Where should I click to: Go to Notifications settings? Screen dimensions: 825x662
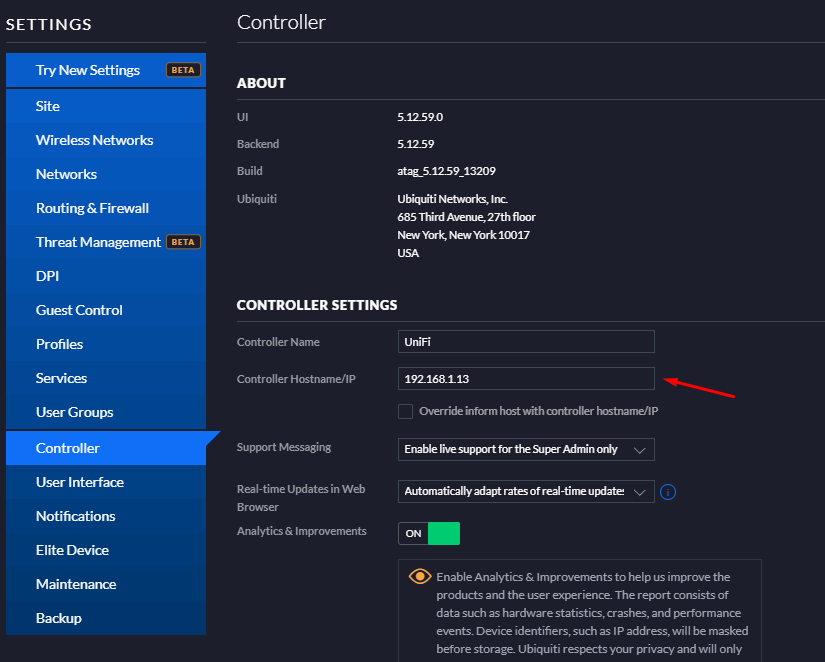(x=106, y=516)
